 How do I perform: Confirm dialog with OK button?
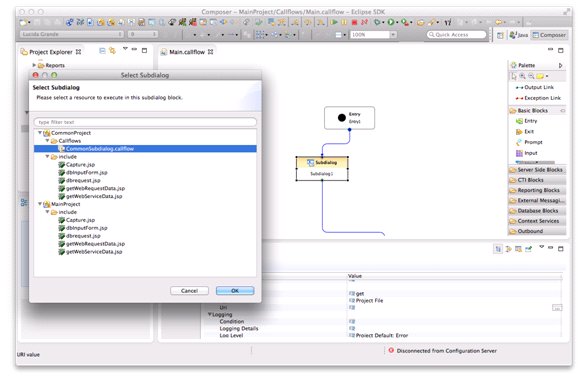coord(235,291)
